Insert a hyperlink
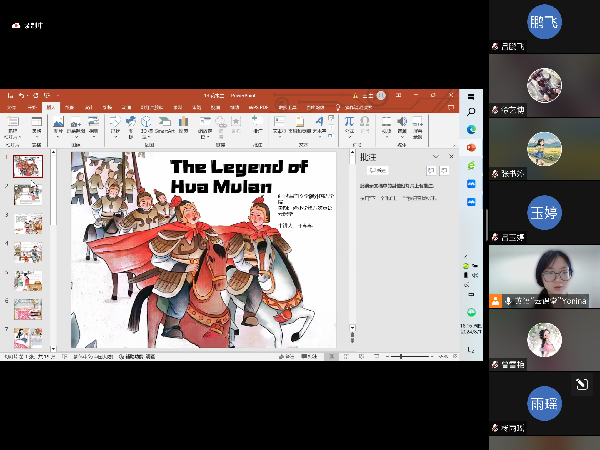Viewport: 600px width, 450px height. pyautogui.click(x=221, y=126)
